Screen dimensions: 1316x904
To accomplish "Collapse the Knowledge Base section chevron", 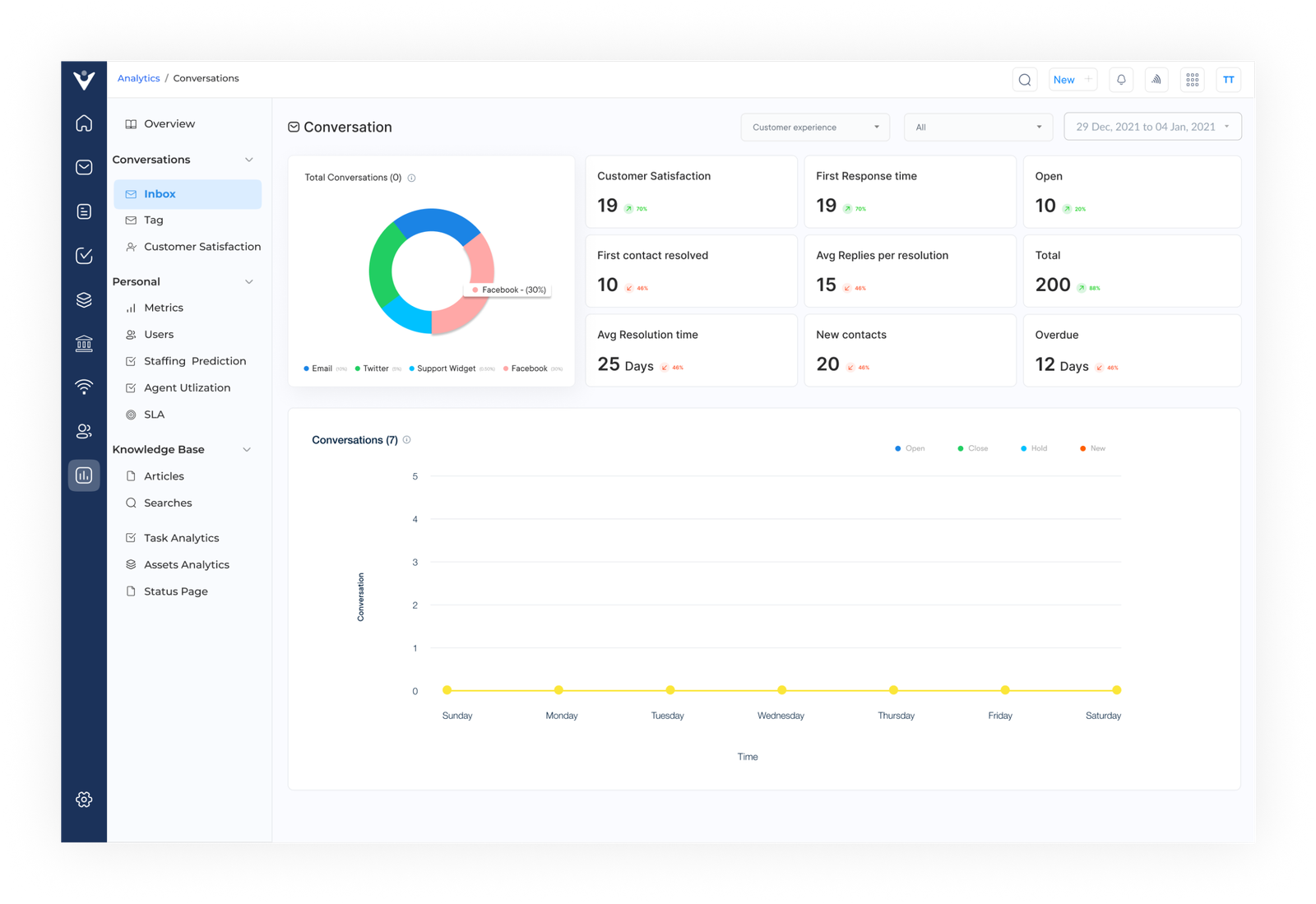I will tap(248, 449).
